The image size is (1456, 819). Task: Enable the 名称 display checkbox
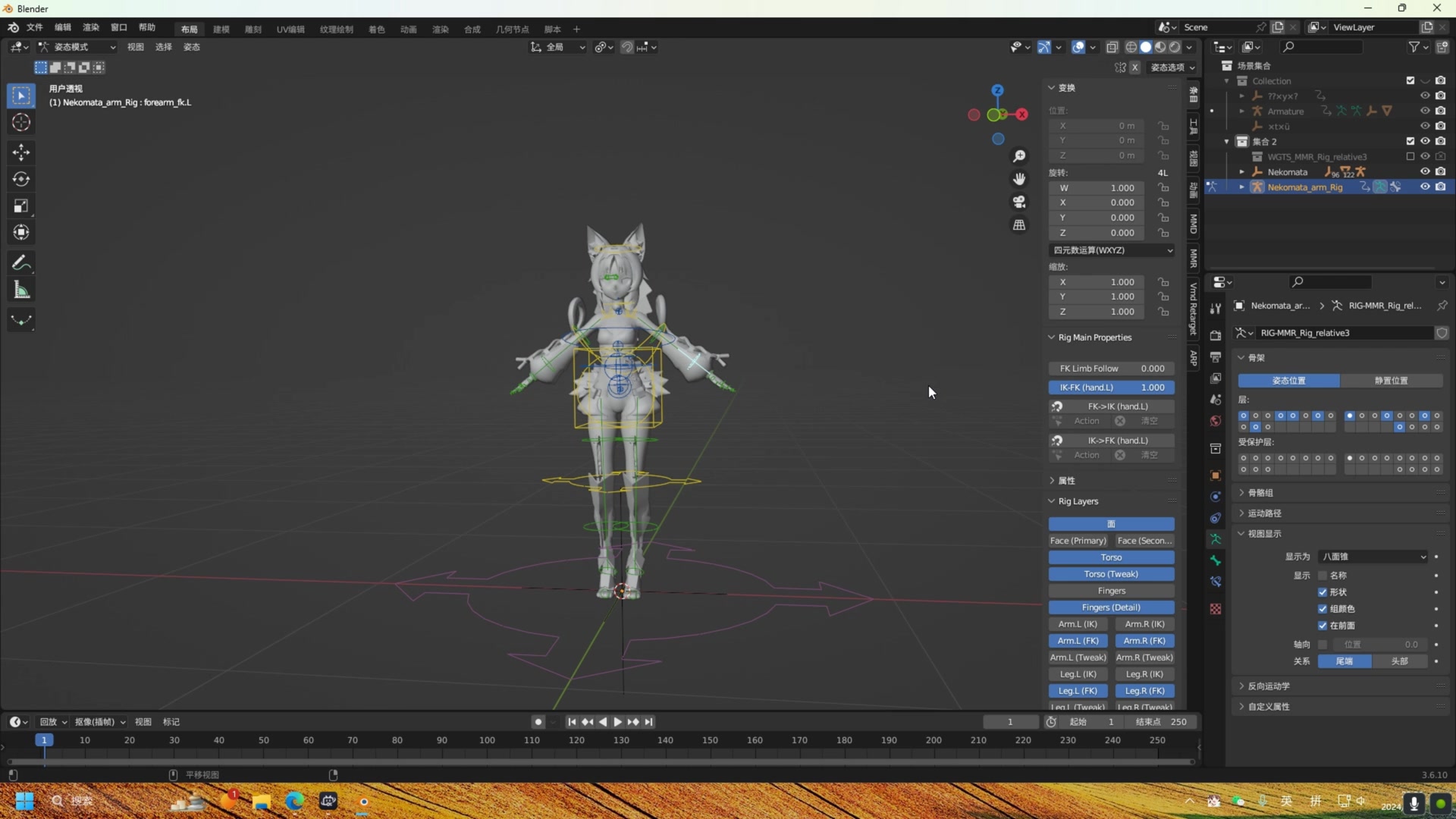coord(1323,576)
